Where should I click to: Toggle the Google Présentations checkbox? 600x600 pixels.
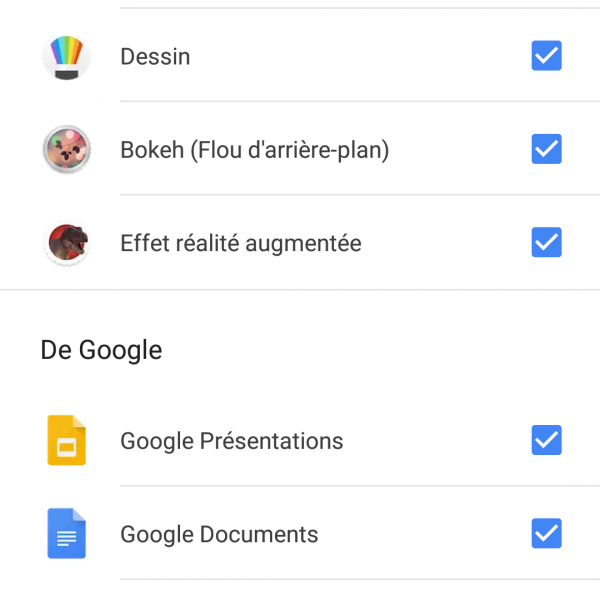(x=546, y=440)
